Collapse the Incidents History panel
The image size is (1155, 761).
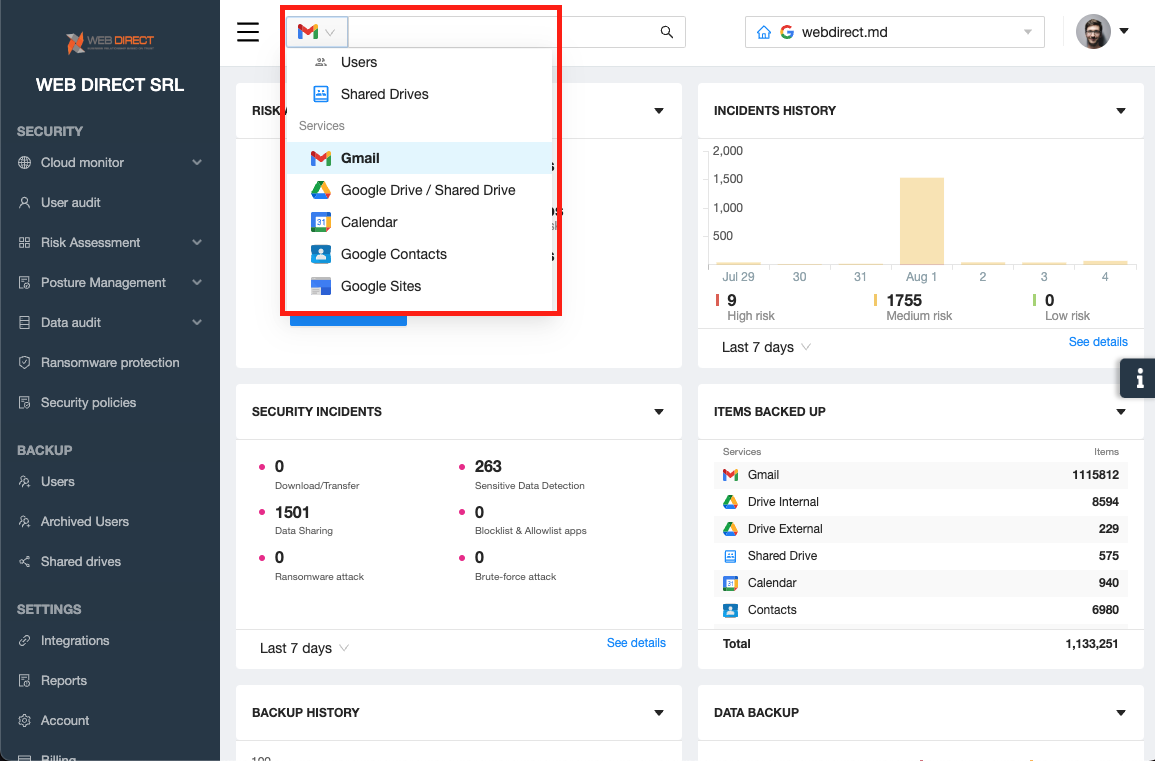point(1120,111)
